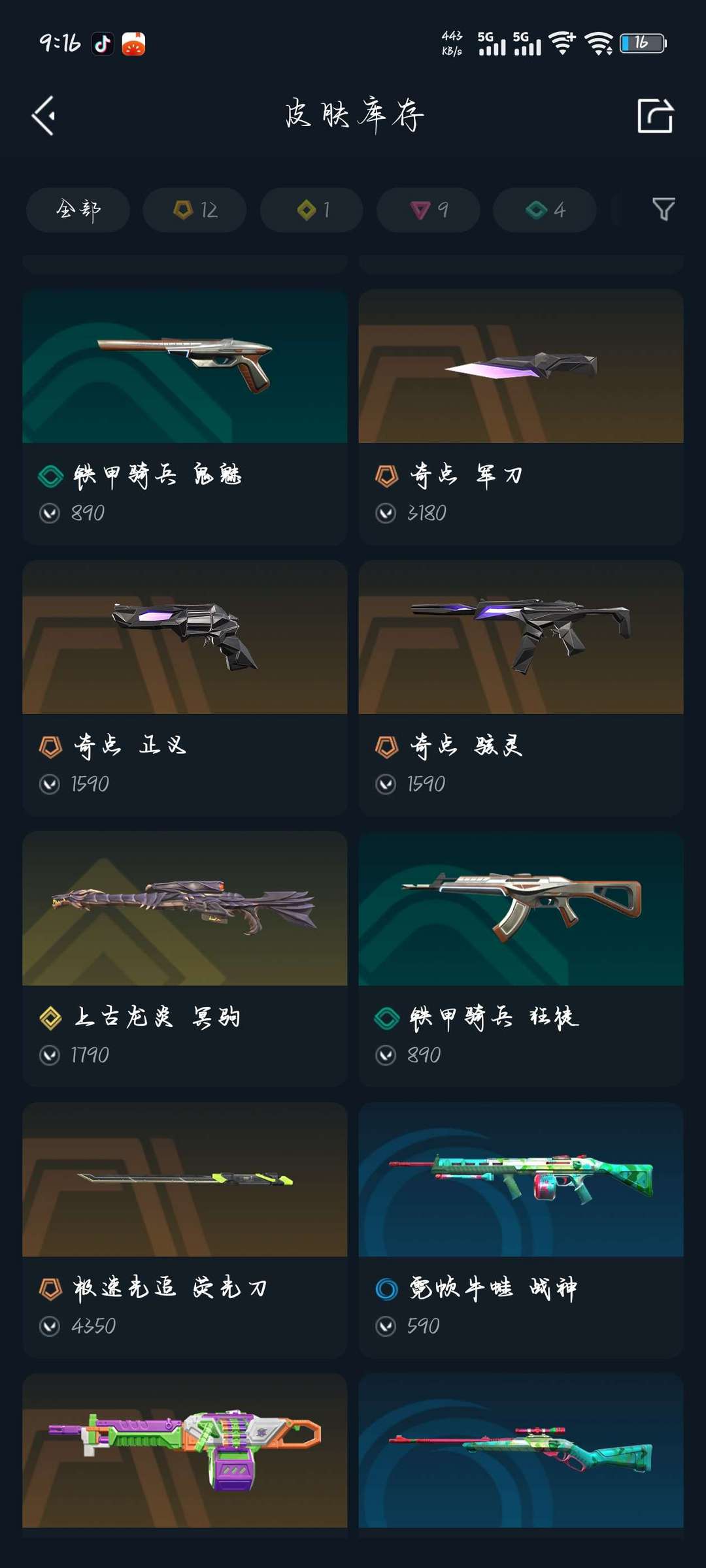Select 奇点 骇灵 skin name
Image resolution: width=706 pixels, height=1568 pixels.
[466, 745]
